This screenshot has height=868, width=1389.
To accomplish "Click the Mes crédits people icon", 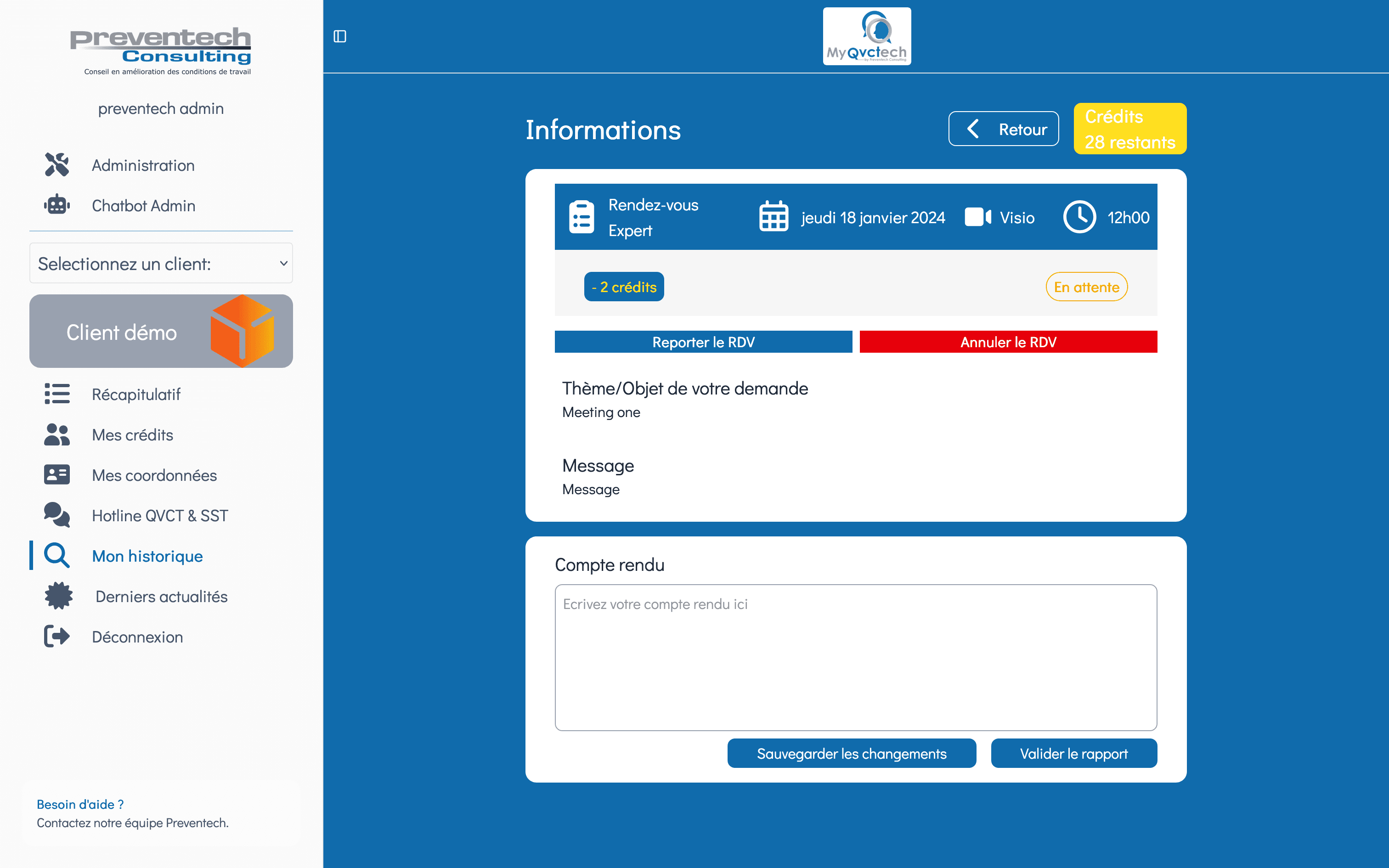I will coord(57,434).
